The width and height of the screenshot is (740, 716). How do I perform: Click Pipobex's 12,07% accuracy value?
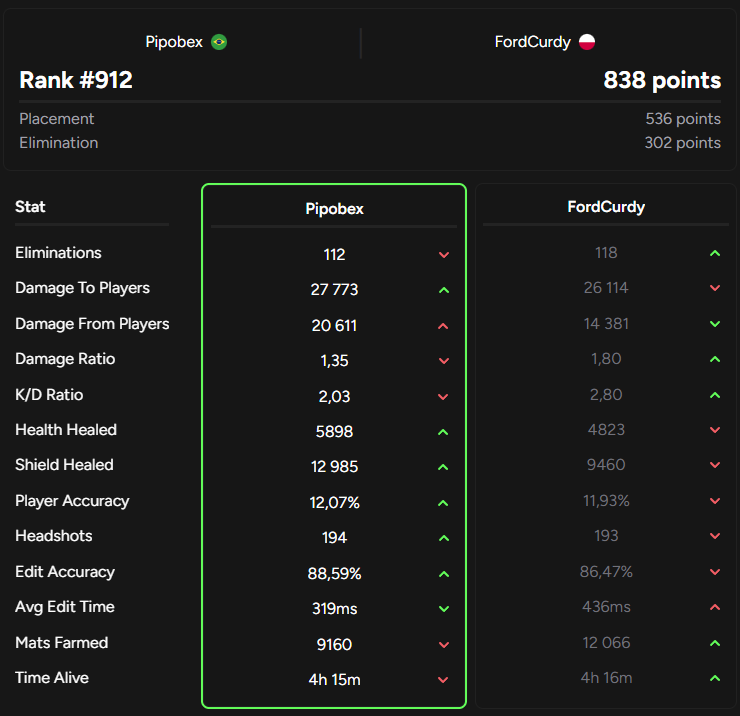[334, 503]
